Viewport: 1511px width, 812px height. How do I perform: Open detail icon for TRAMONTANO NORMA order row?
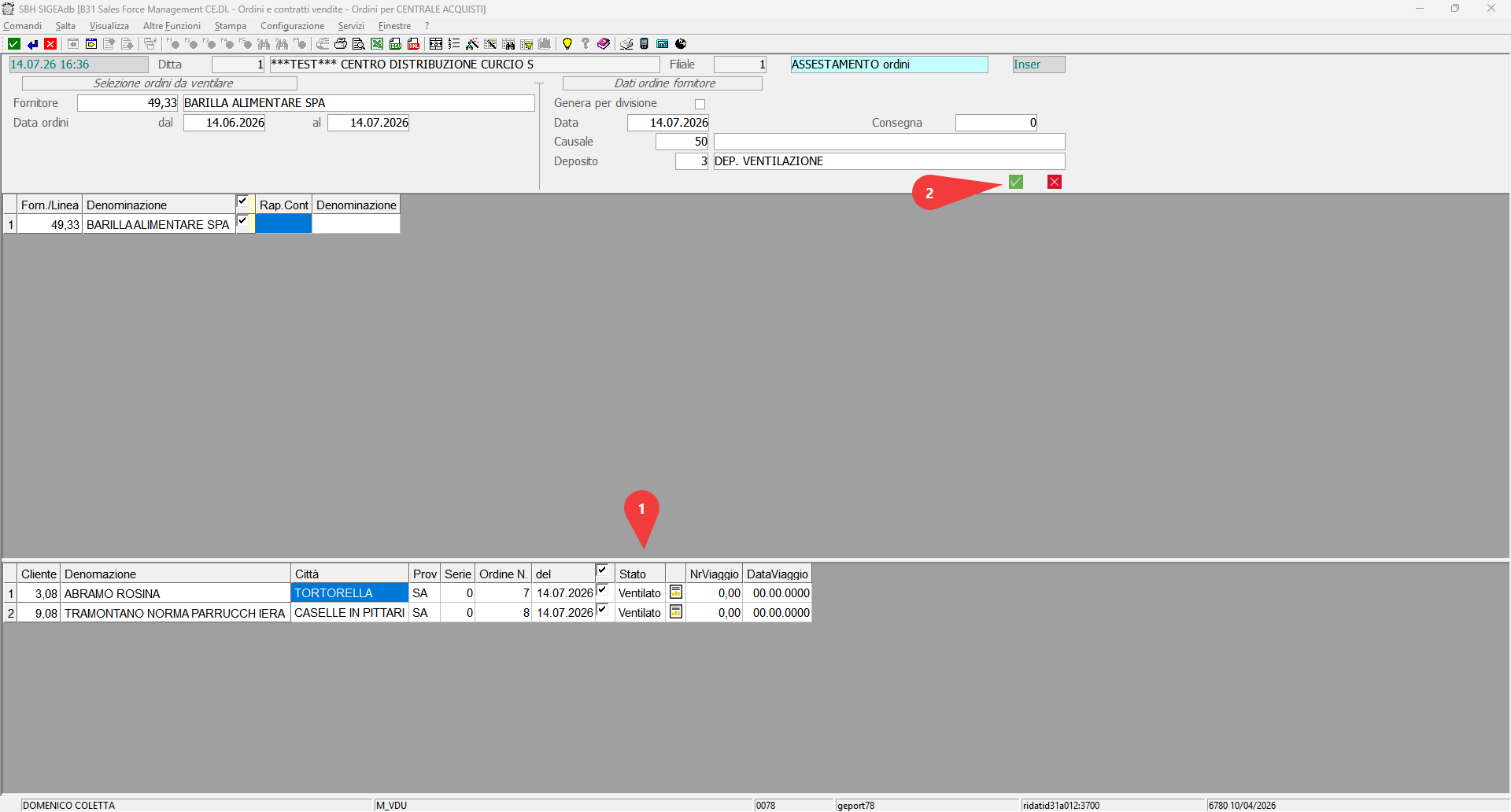click(x=676, y=611)
